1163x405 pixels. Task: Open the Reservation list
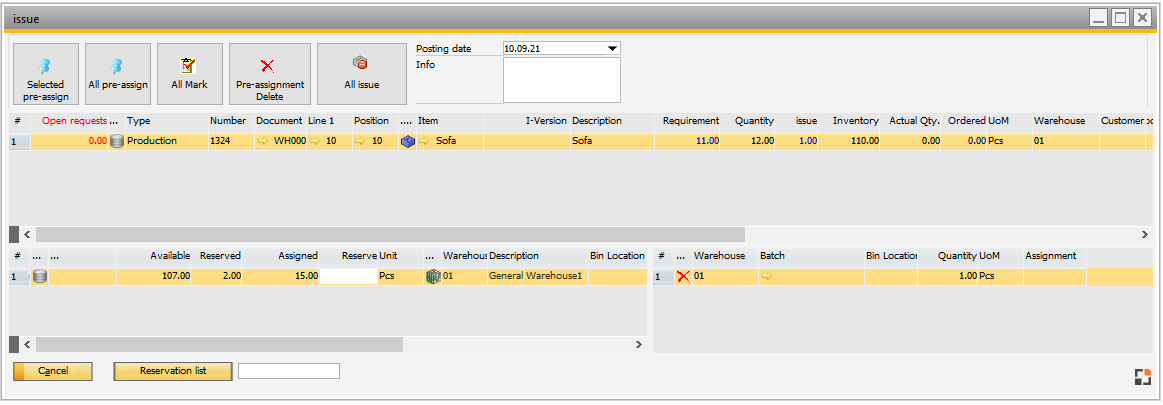pyautogui.click(x=173, y=371)
